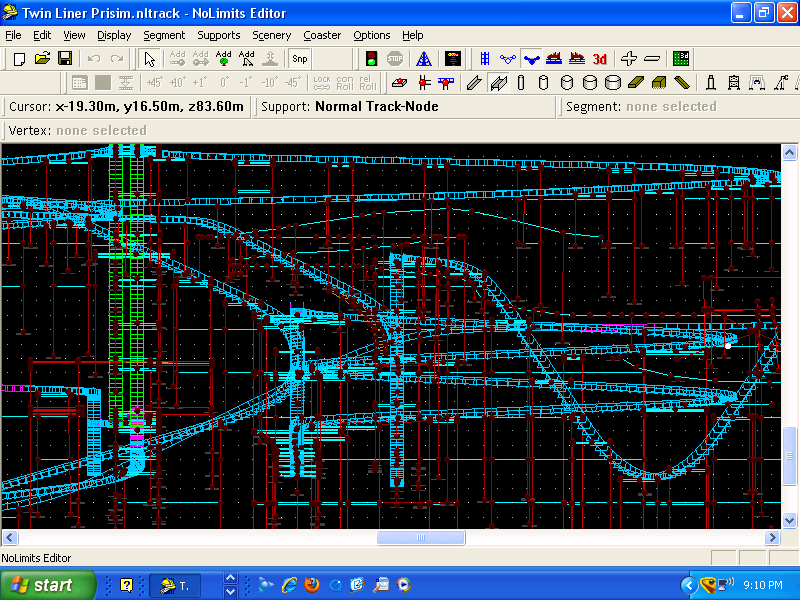800x600 pixels.
Task: Launch Windows Media Player from quick launch
Action: 404,585
